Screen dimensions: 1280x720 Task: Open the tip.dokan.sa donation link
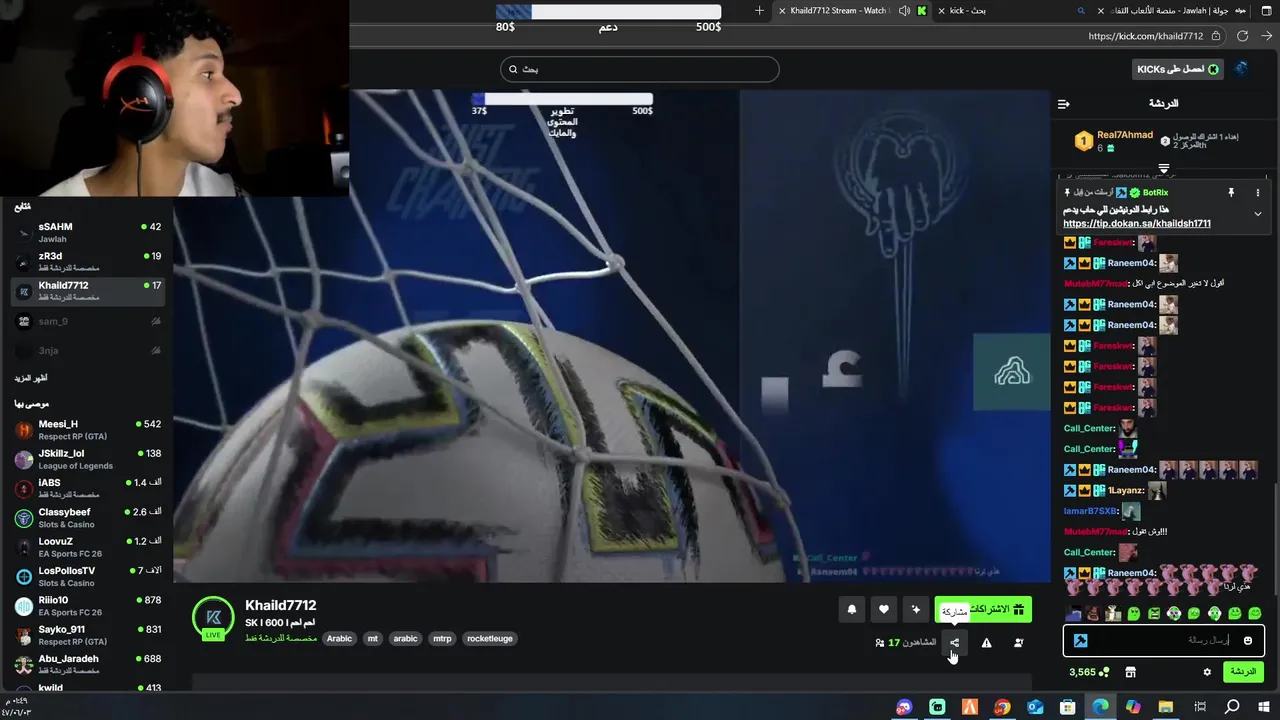pyautogui.click(x=1137, y=224)
